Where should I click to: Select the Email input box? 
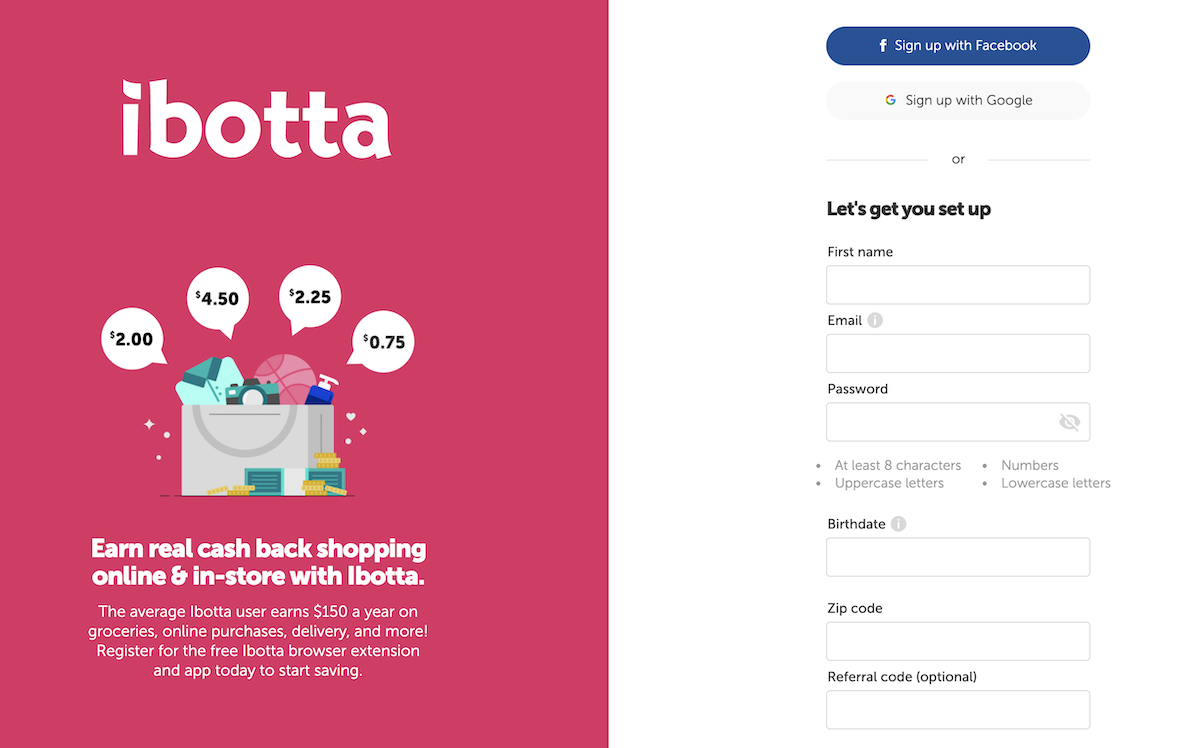(957, 353)
